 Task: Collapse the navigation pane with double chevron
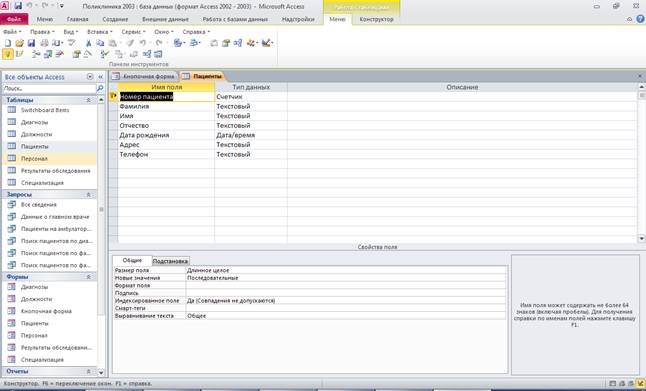pyautogui.click(x=100, y=77)
